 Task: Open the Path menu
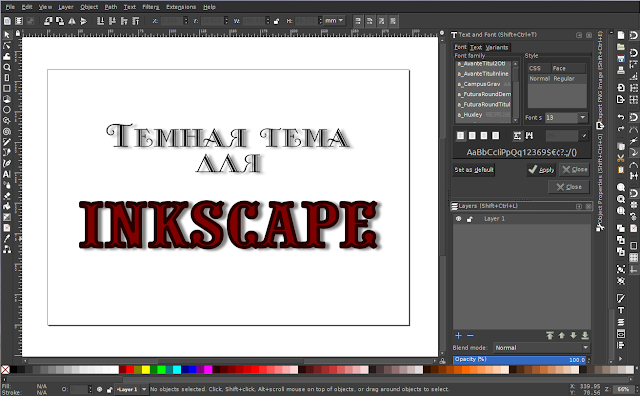[111, 7]
